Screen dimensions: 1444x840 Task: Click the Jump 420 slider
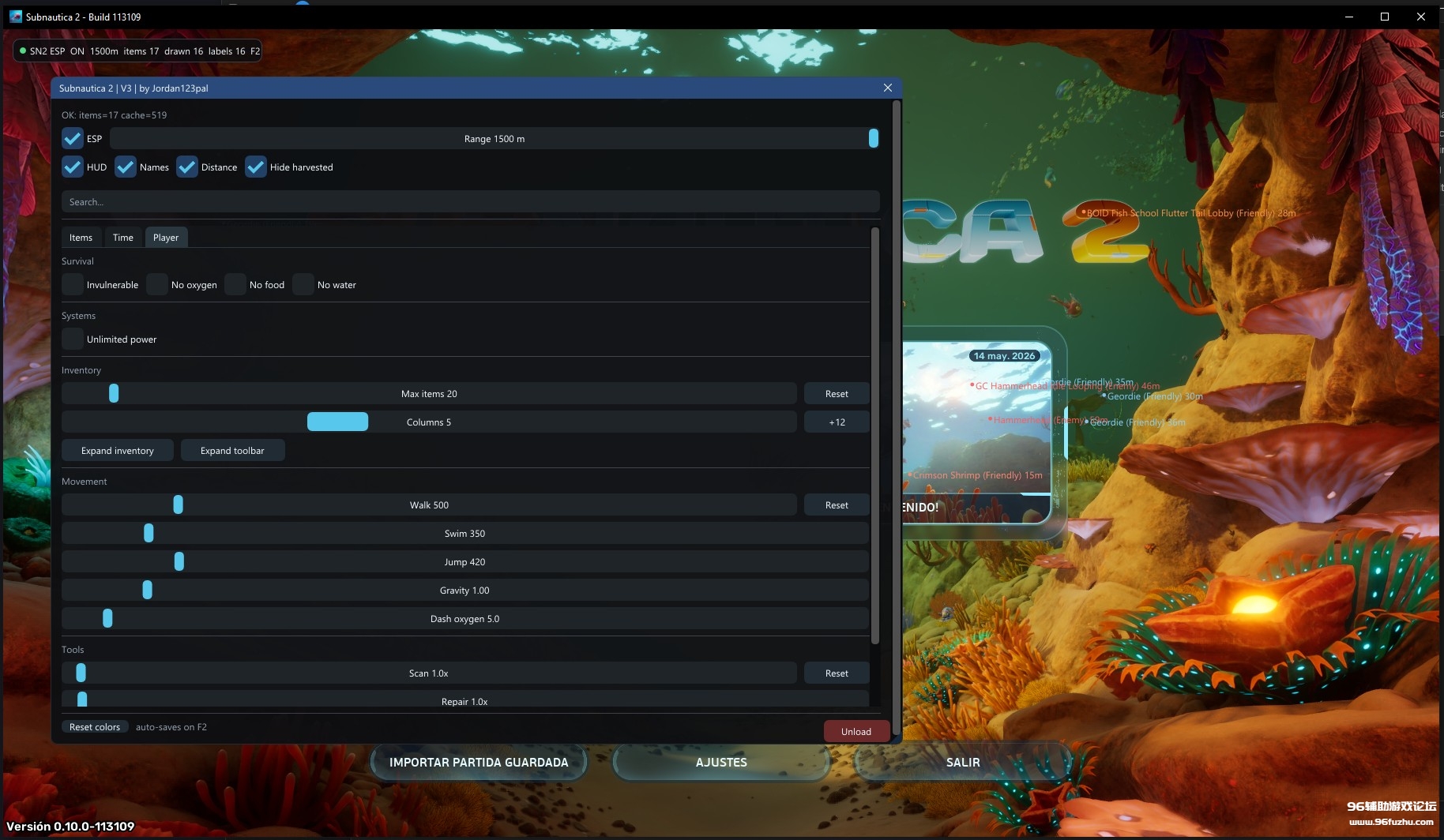click(x=465, y=562)
